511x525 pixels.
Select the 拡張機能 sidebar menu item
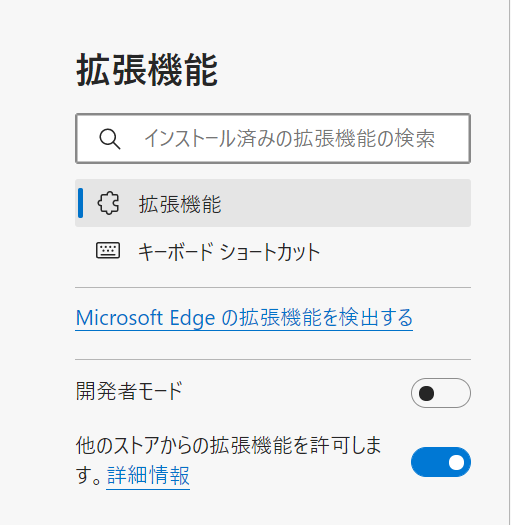tap(273, 203)
